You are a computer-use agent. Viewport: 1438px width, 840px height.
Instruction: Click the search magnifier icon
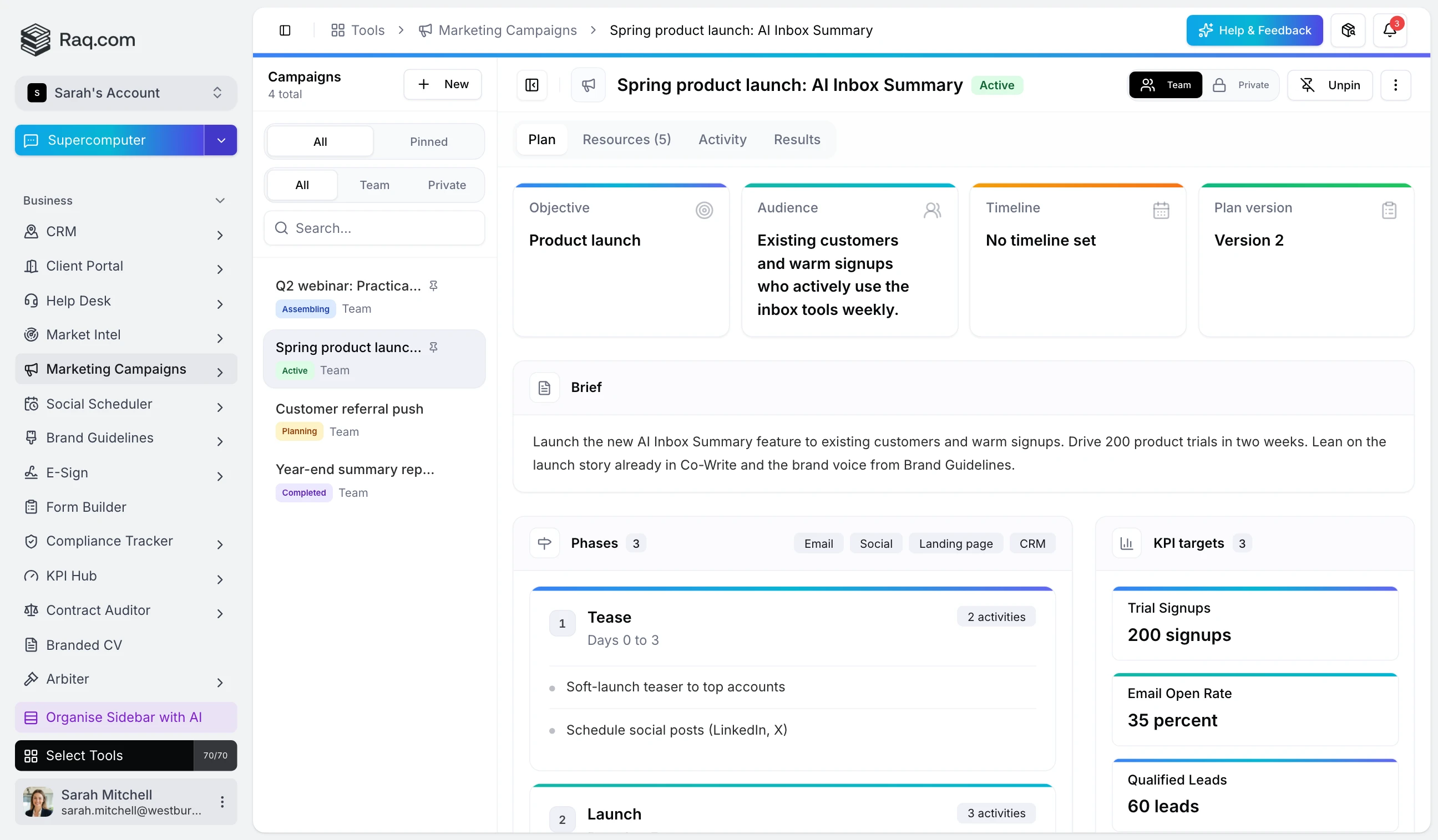281,228
